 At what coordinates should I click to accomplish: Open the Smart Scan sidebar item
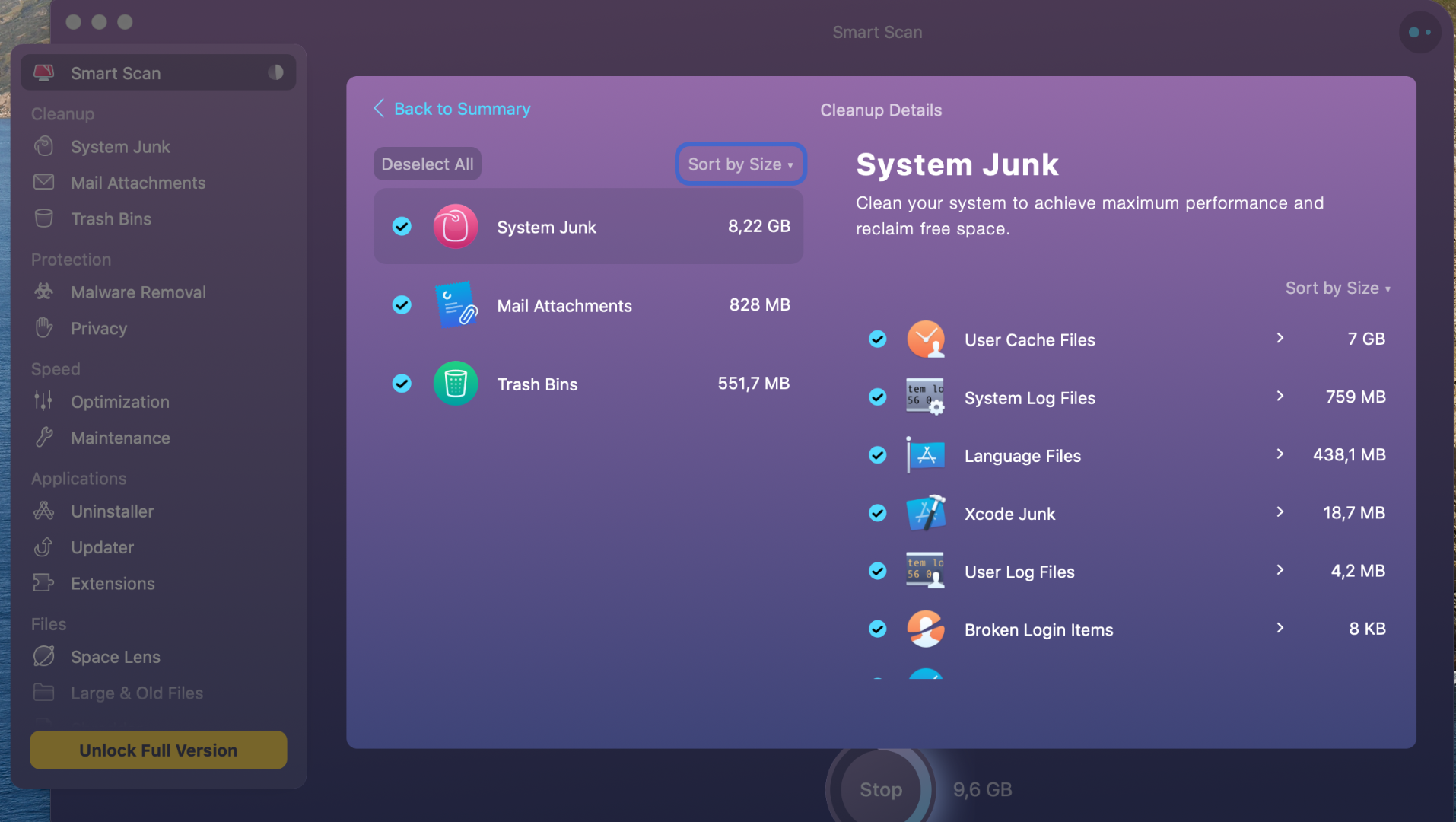pos(158,72)
